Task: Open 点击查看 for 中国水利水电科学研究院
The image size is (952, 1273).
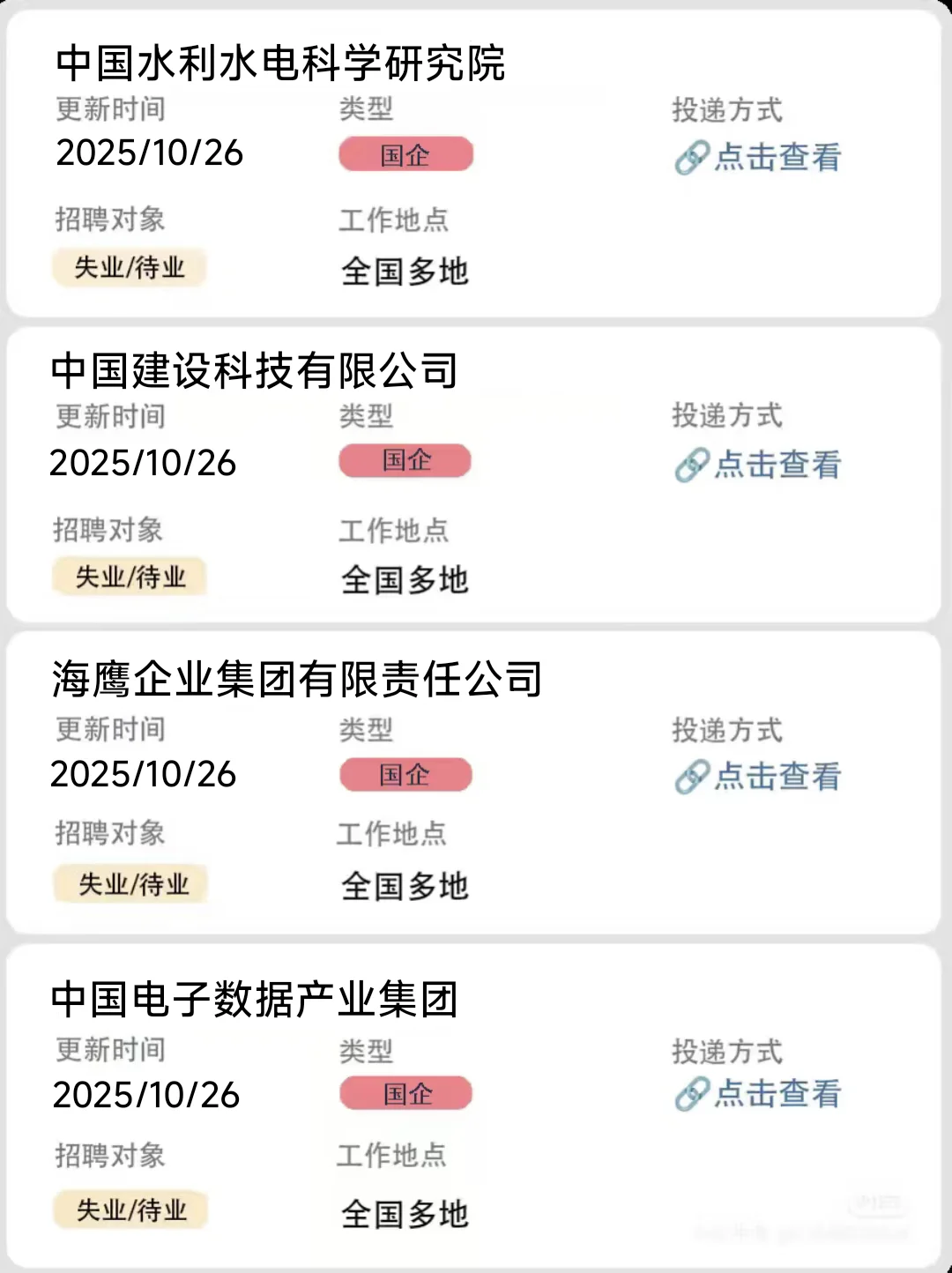Action: pyautogui.click(x=777, y=158)
